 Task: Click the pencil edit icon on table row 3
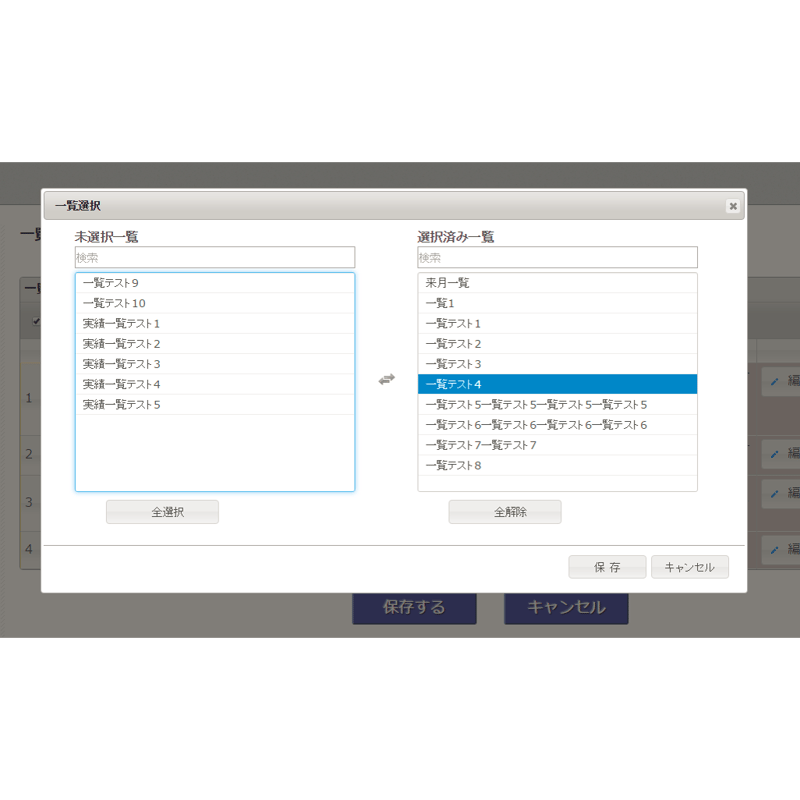(x=775, y=493)
